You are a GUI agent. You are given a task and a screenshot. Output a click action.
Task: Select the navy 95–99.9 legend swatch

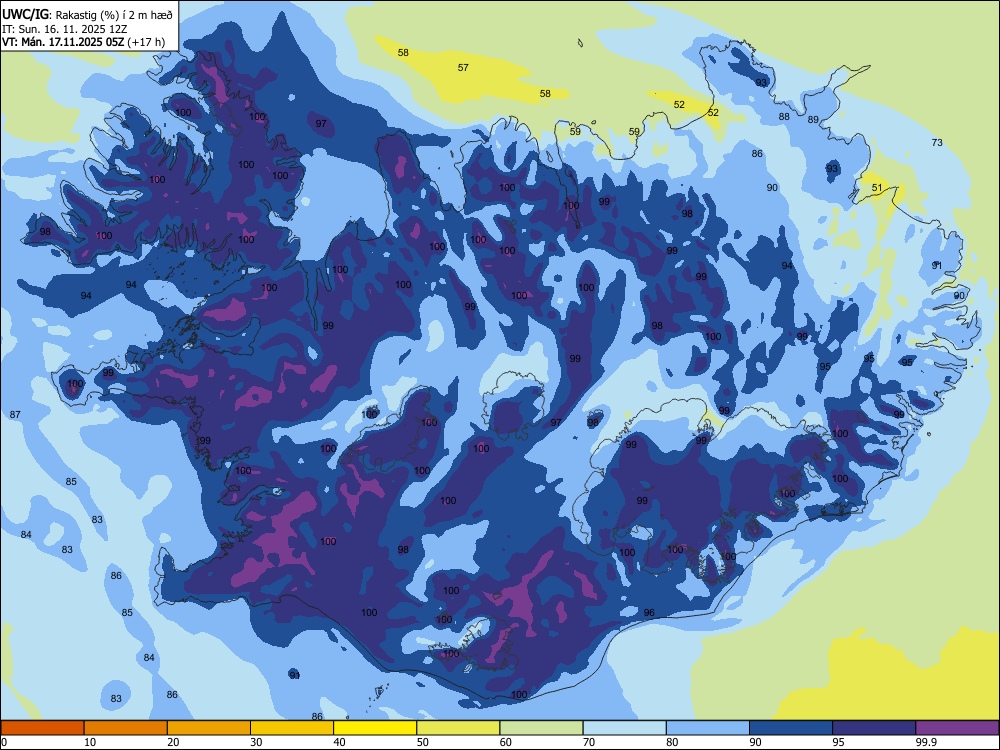[x=874, y=728]
